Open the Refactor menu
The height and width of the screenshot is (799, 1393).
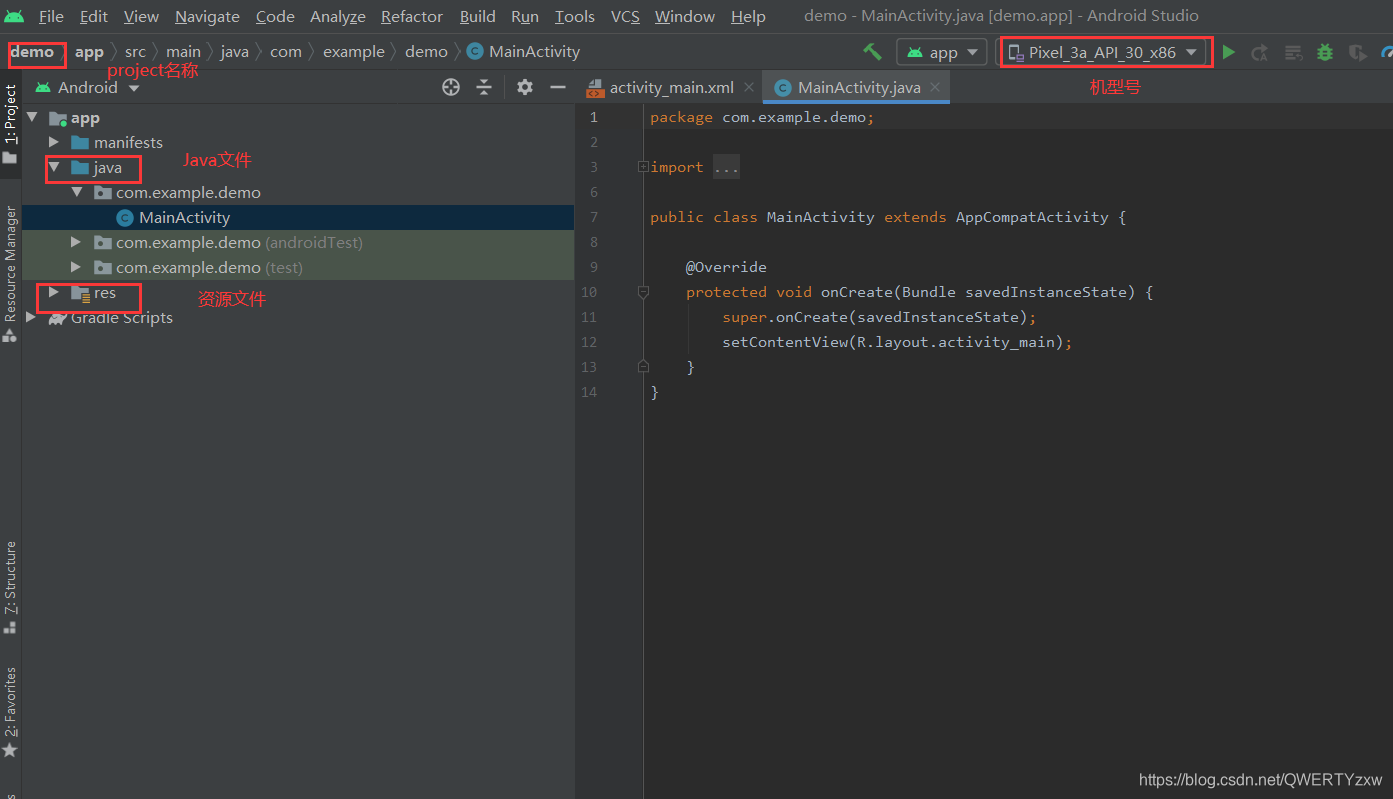[412, 16]
